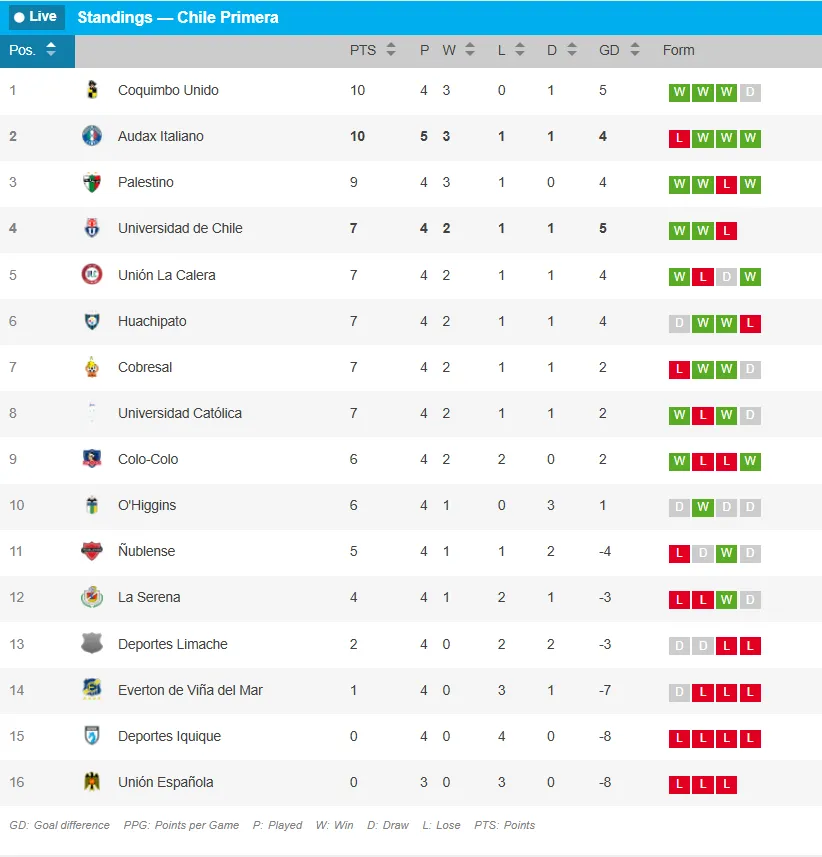
Task: Sort table by GD column arrows
Action: pos(634,50)
